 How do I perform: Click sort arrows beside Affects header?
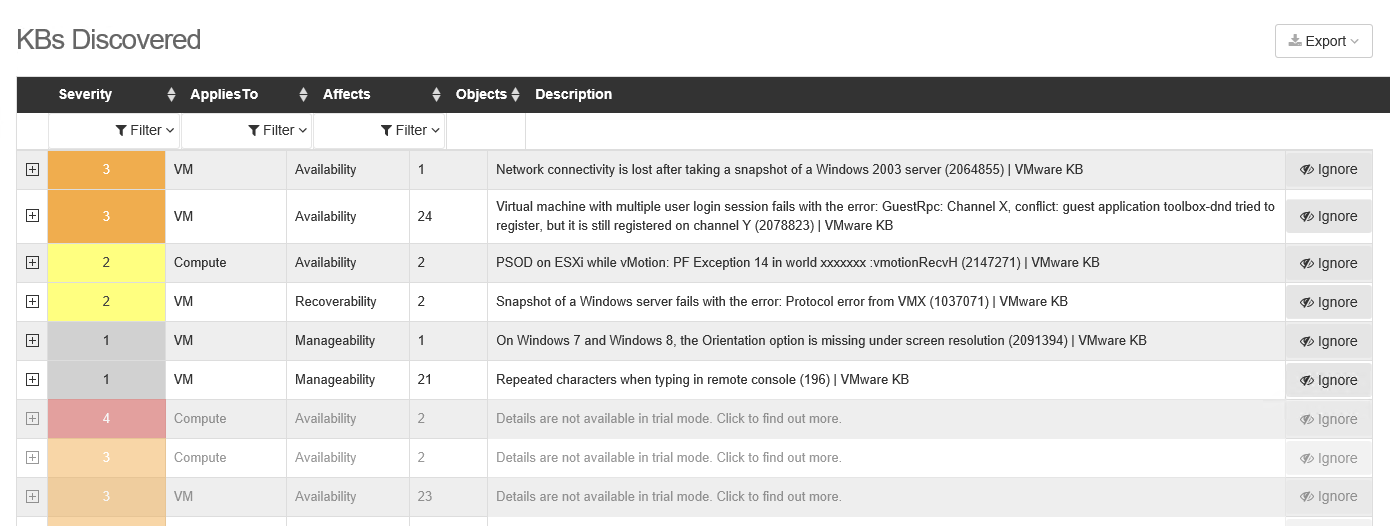coord(436,95)
